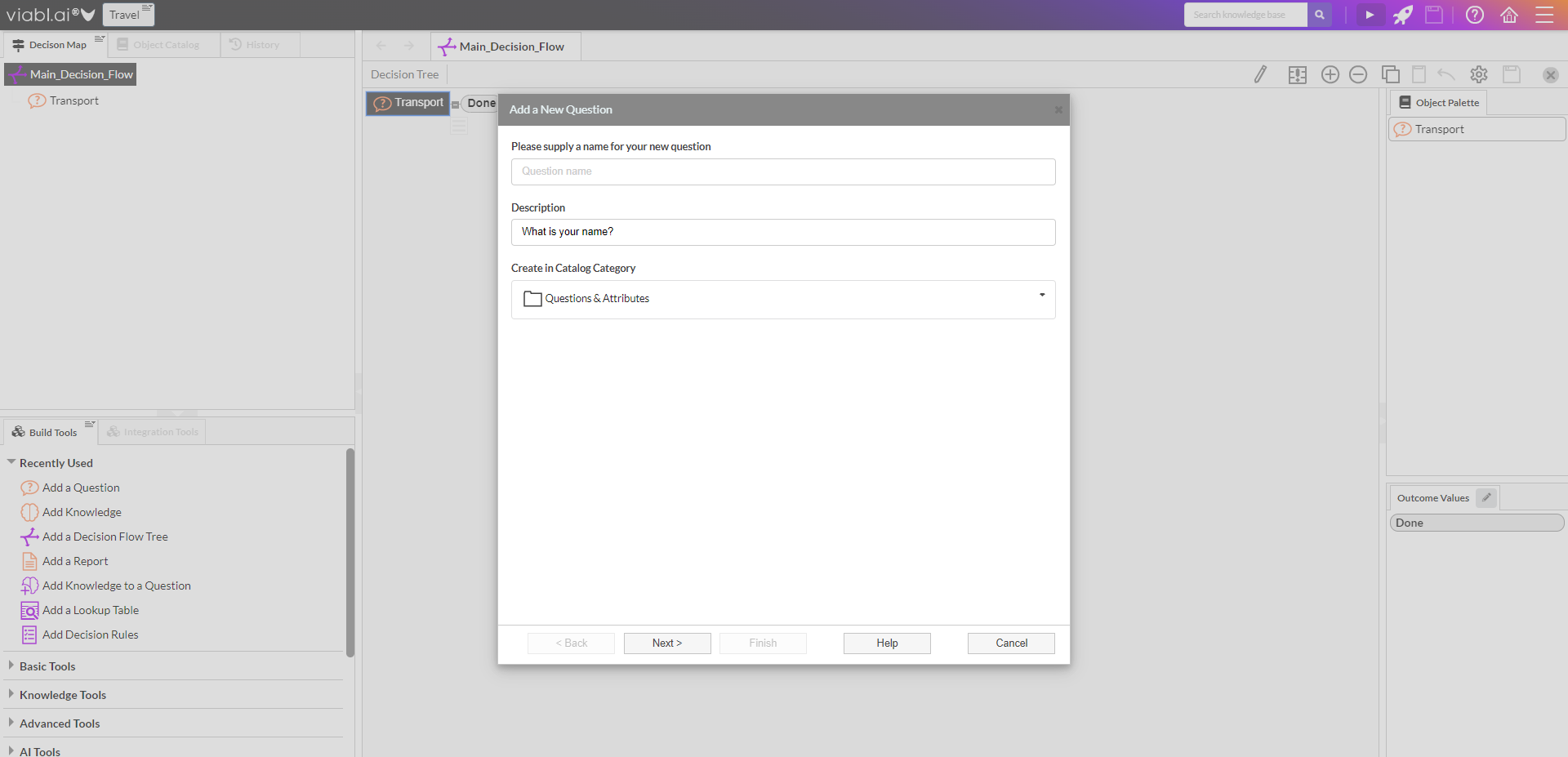1568x757 pixels.
Task: Close the decision tree editor with X icon
Action: click(1551, 75)
